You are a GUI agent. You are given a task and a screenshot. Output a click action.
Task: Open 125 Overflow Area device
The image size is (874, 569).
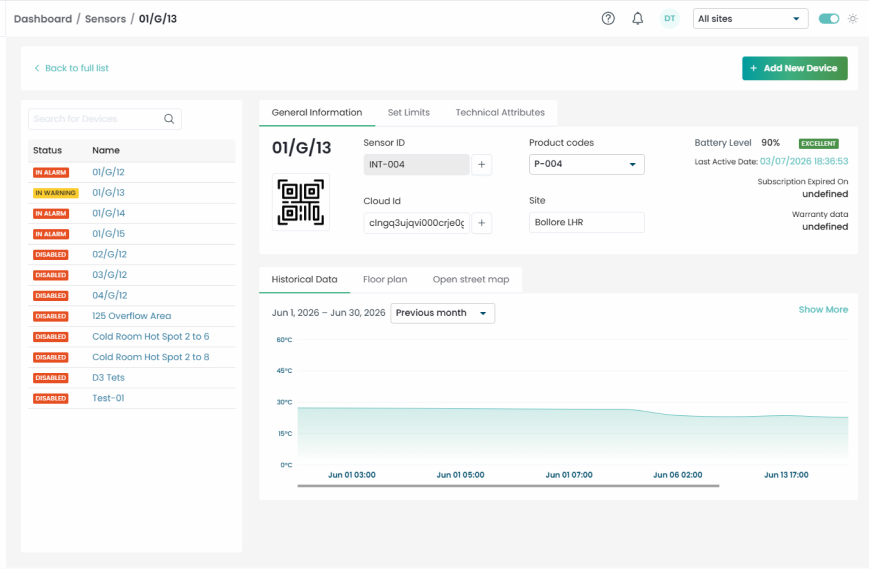click(x=132, y=316)
